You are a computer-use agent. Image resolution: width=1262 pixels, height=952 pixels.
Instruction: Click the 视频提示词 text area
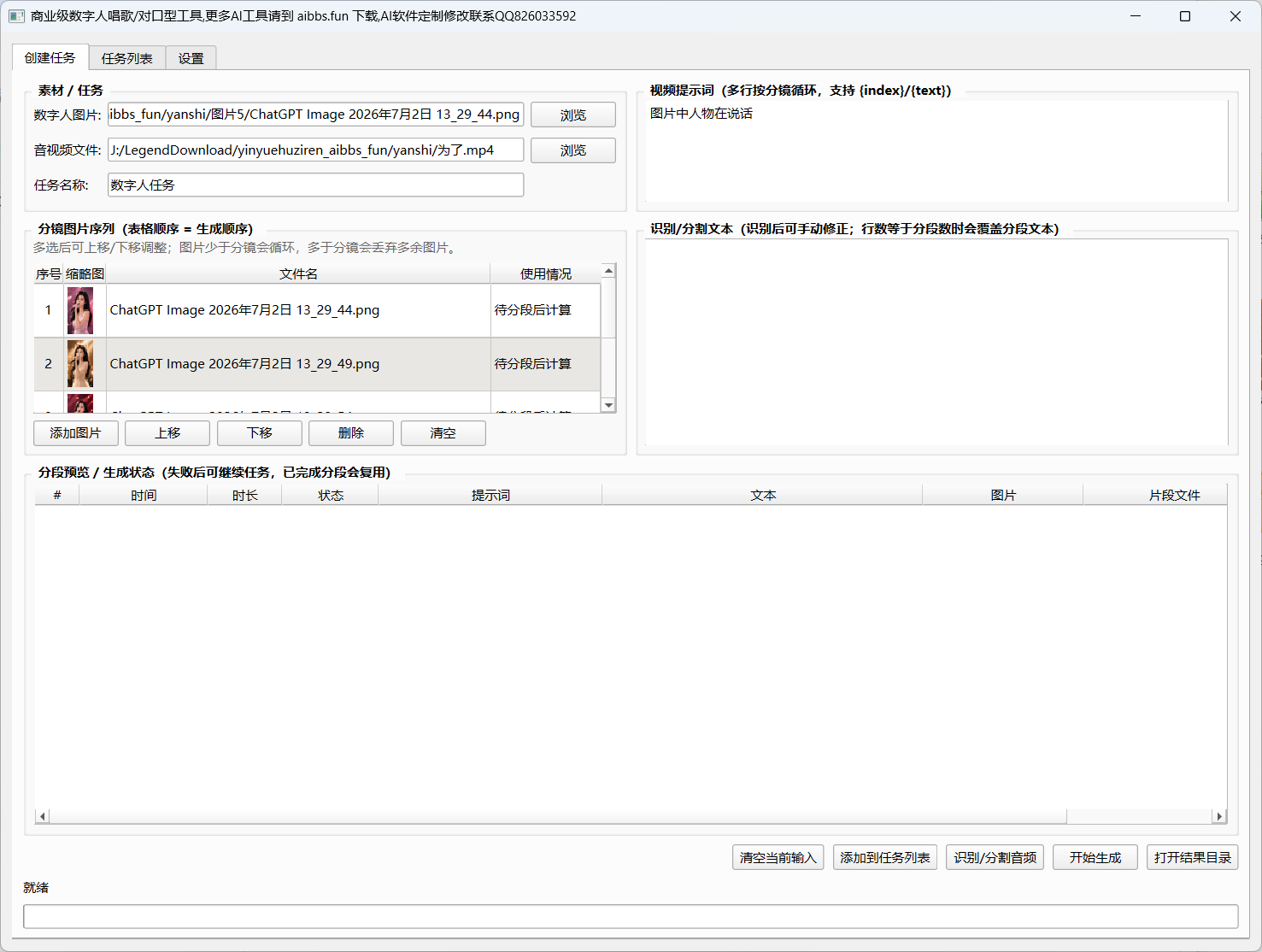click(936, 151)
